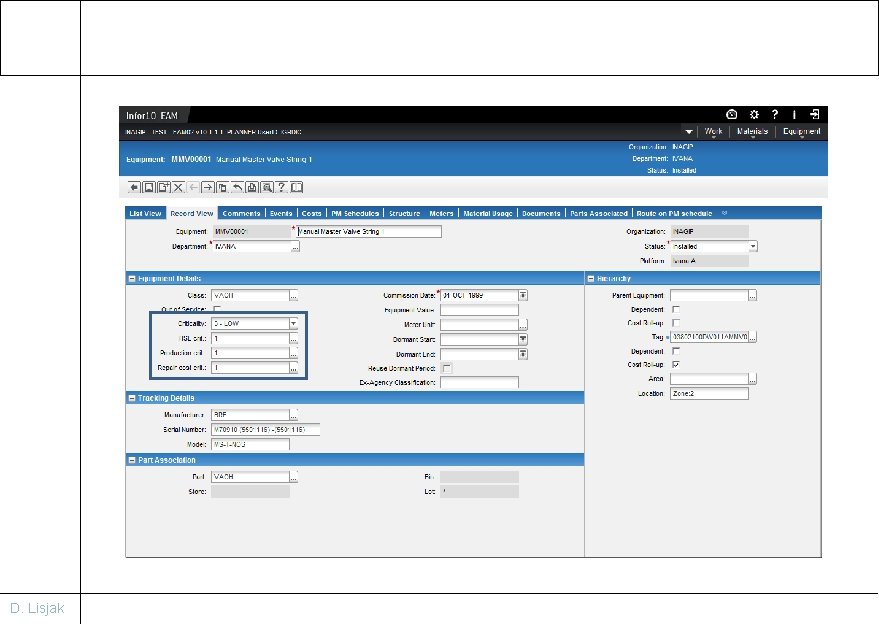The image size is (879, 624).
Task: Uncheck the Cost Roll-up checkbox under Tag
Action: click(x=676, y=364)
